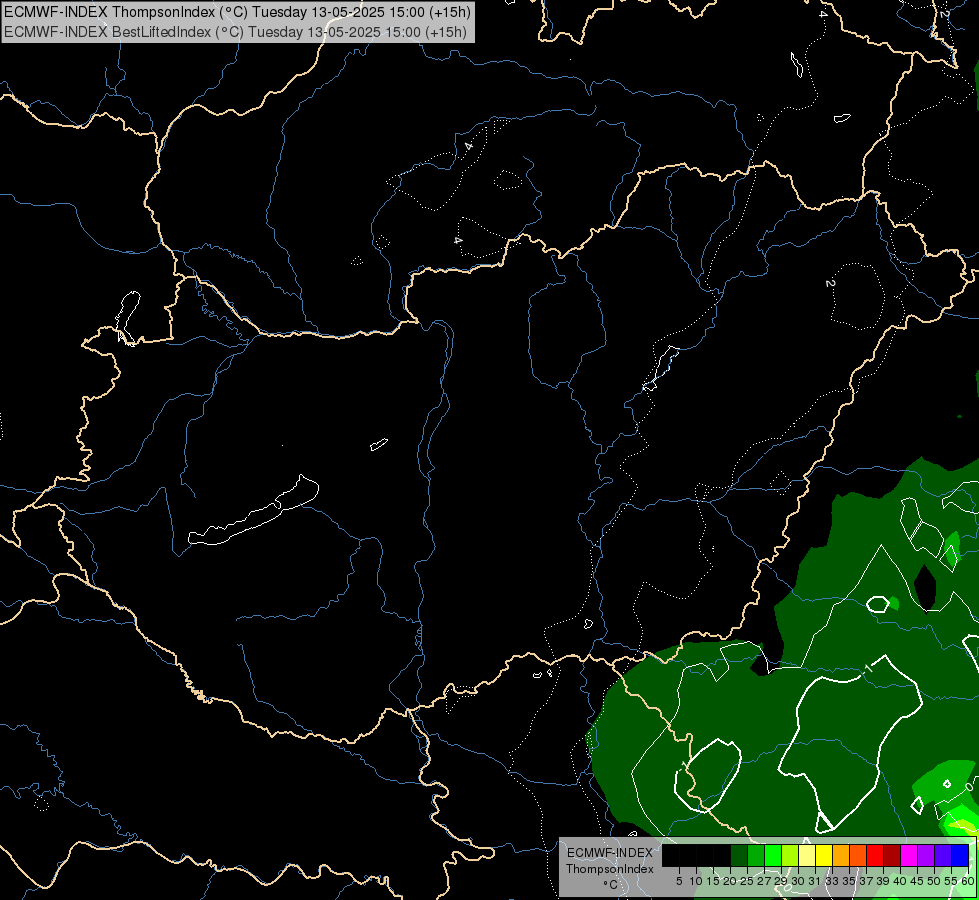Select the bright yellow 31-33 legend swatch
Screen dimensions: 979x900
[x=824, y=855]
